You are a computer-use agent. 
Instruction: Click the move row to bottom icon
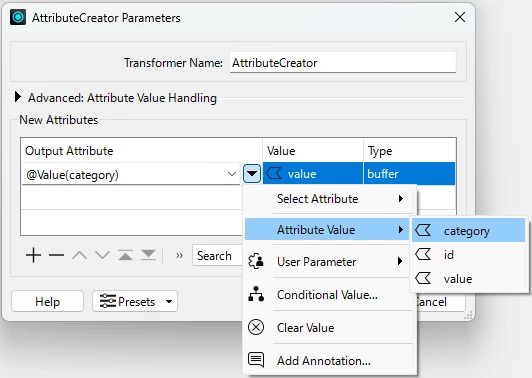pos(148,255)
